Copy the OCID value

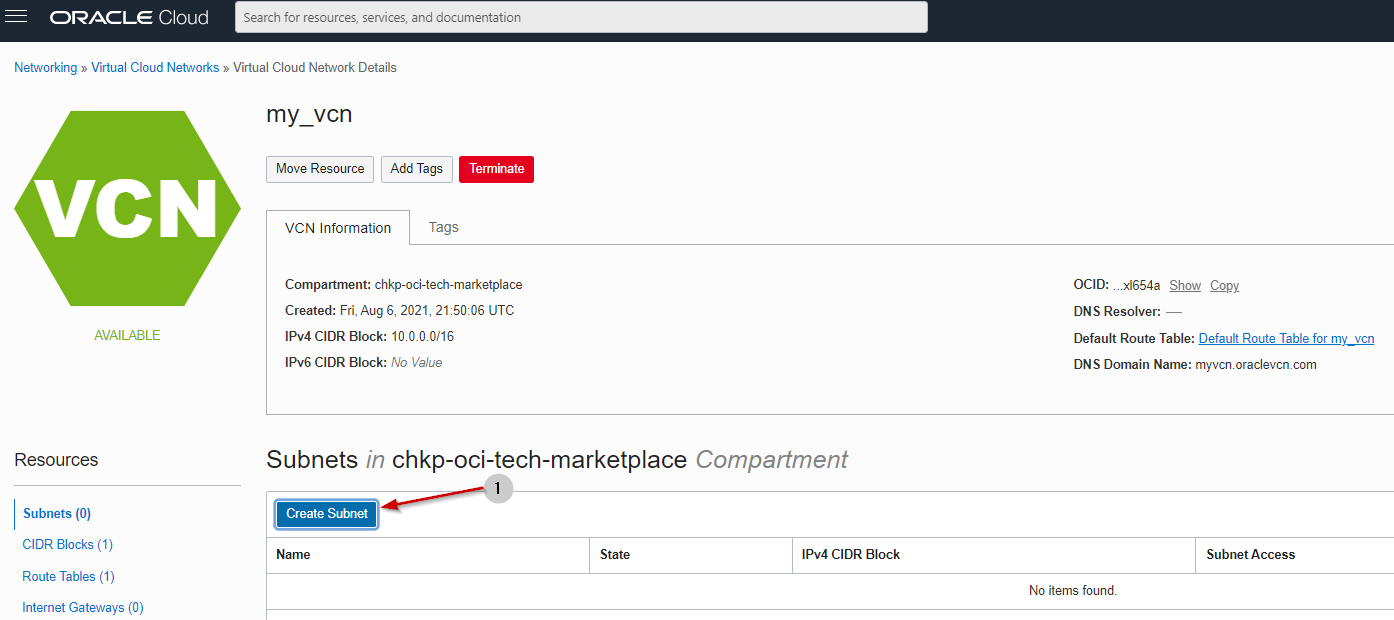pyautogui.click(x=1224, y=286)
